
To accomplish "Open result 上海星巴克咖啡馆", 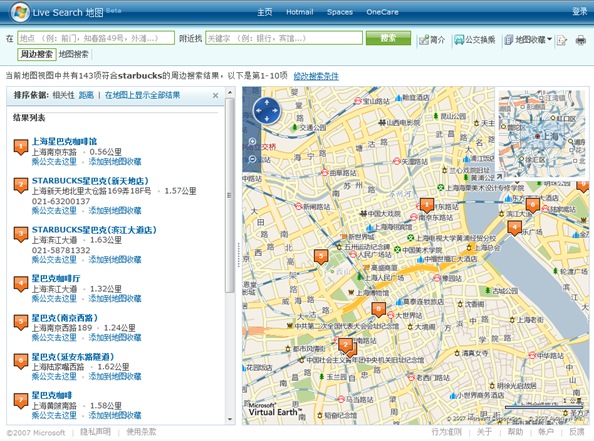I will tap(64, 142).
